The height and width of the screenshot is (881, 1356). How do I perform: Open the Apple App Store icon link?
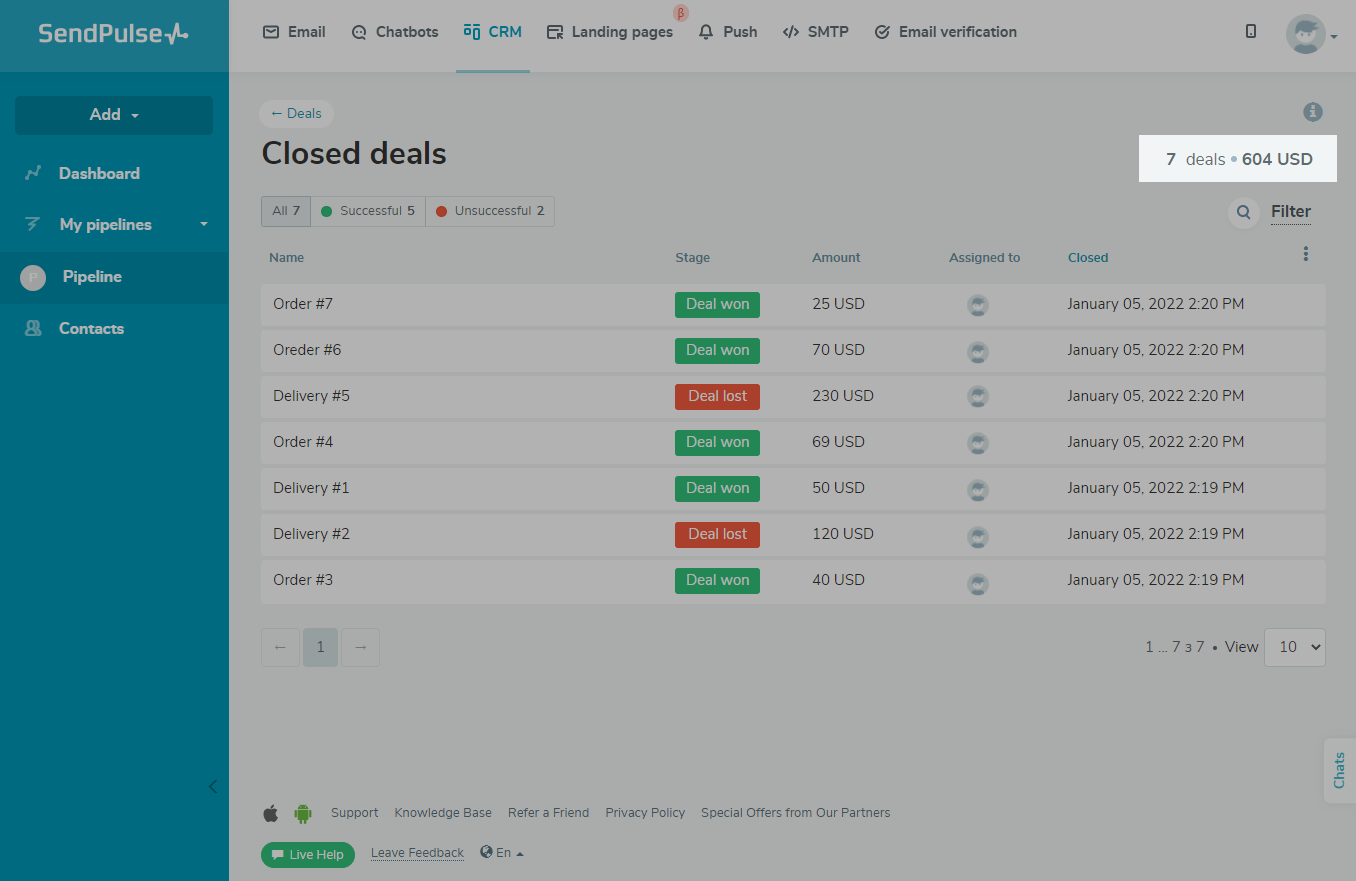click(271, 813)
